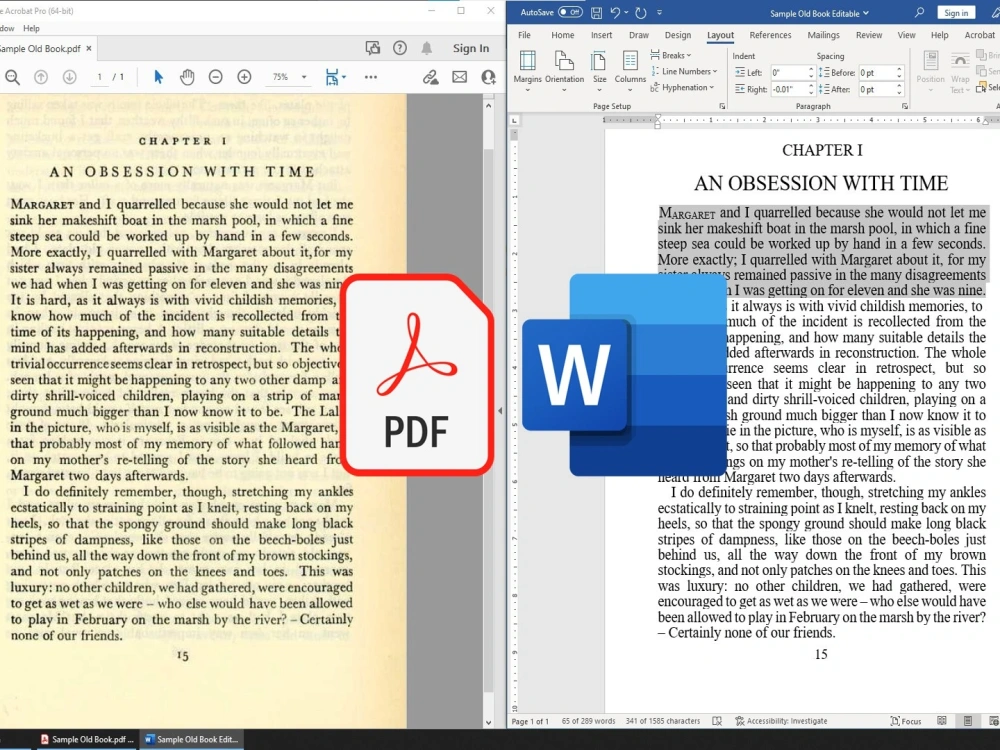The width and height of the screenshot is (1000, 750).
Task: Switch to Focus mode in Word
Action: (906, 721)
